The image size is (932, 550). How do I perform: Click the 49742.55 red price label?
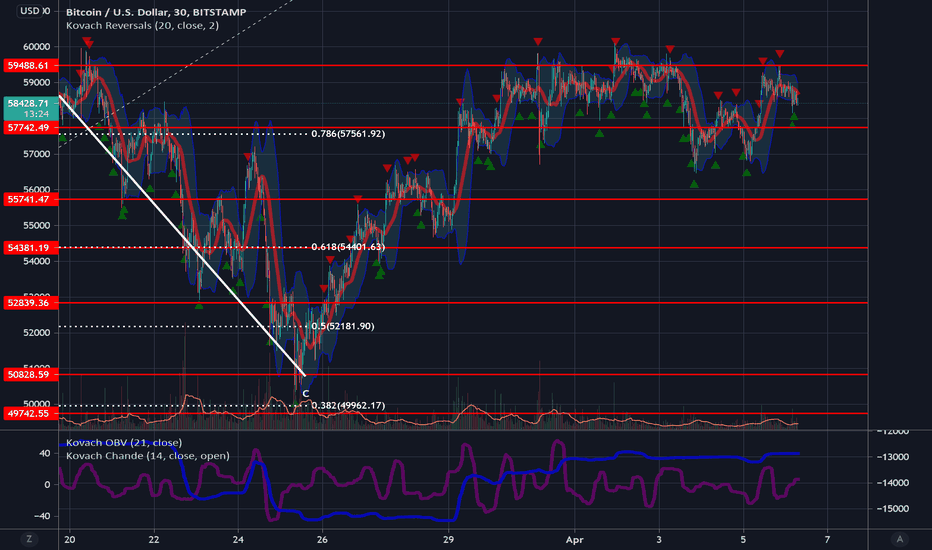click(31, 413)
